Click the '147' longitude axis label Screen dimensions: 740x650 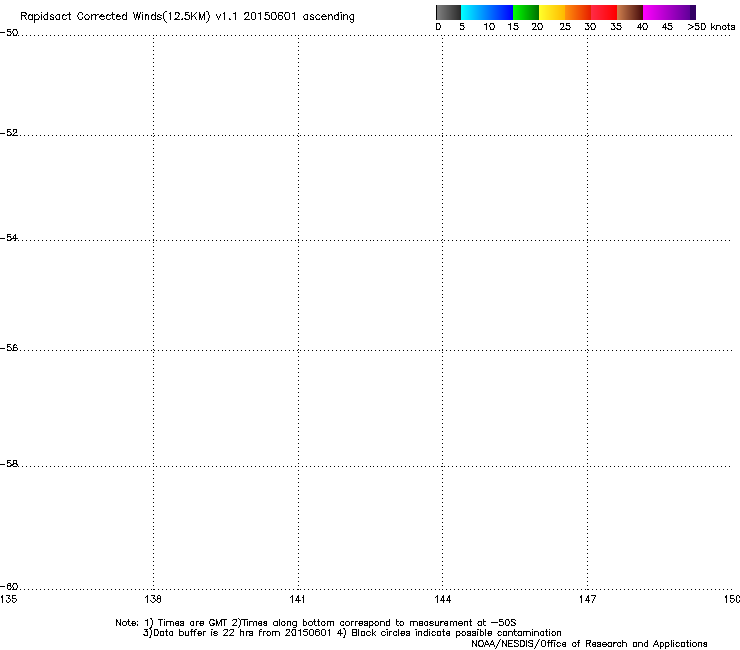pyautogui.click(x=587, y=599)
